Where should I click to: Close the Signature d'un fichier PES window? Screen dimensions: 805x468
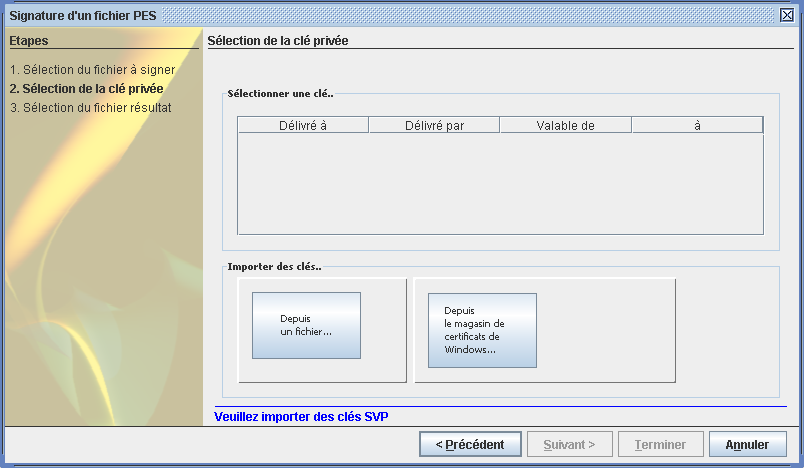[786, 14]
